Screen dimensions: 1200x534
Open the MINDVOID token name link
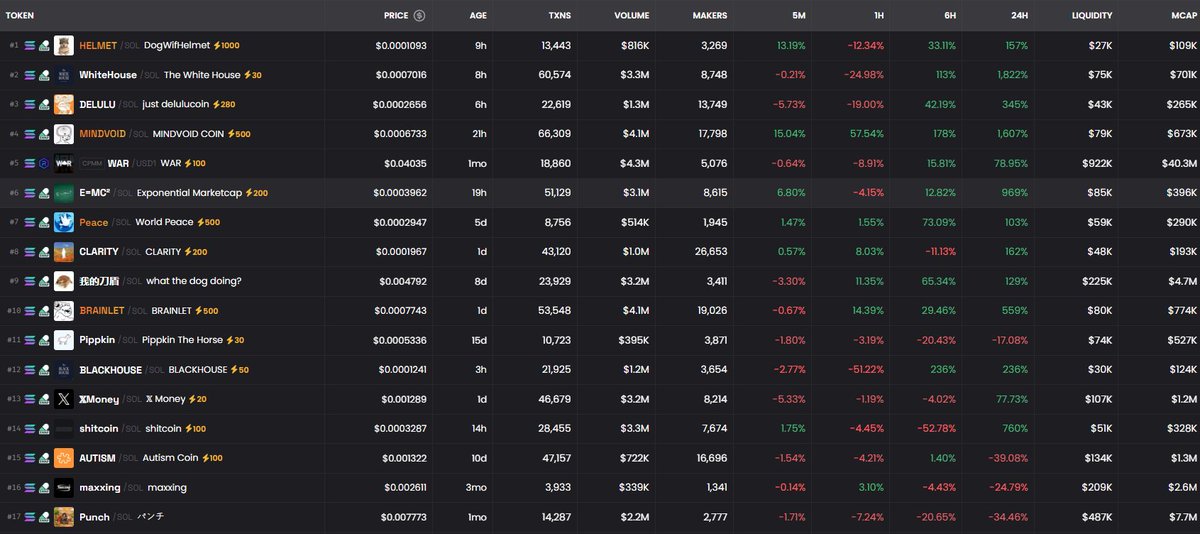point(103,134)
